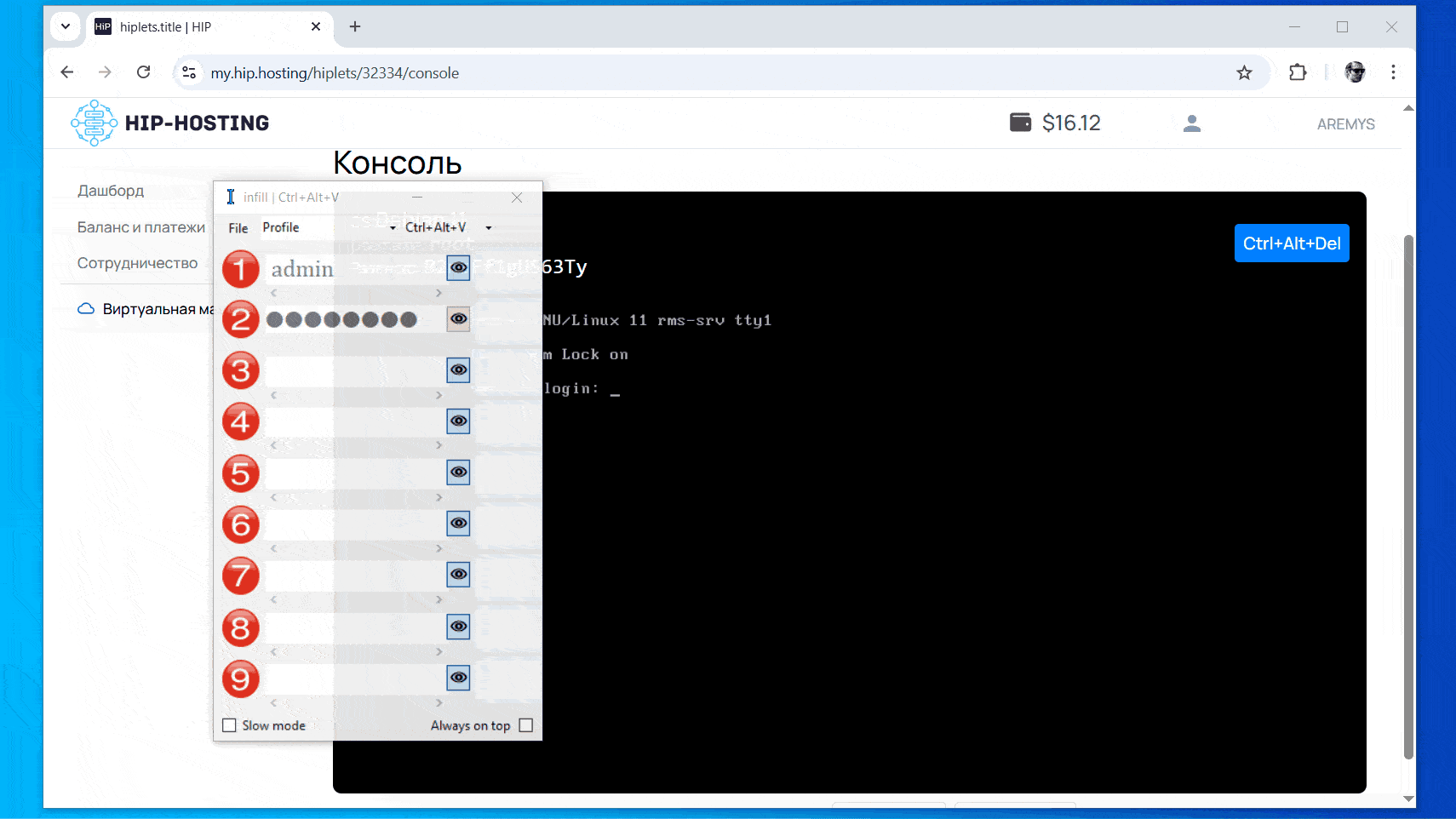Click the page's vertical scrollbar
Viewport: 1456px width, 819px height.
[x=1407, y=494]
